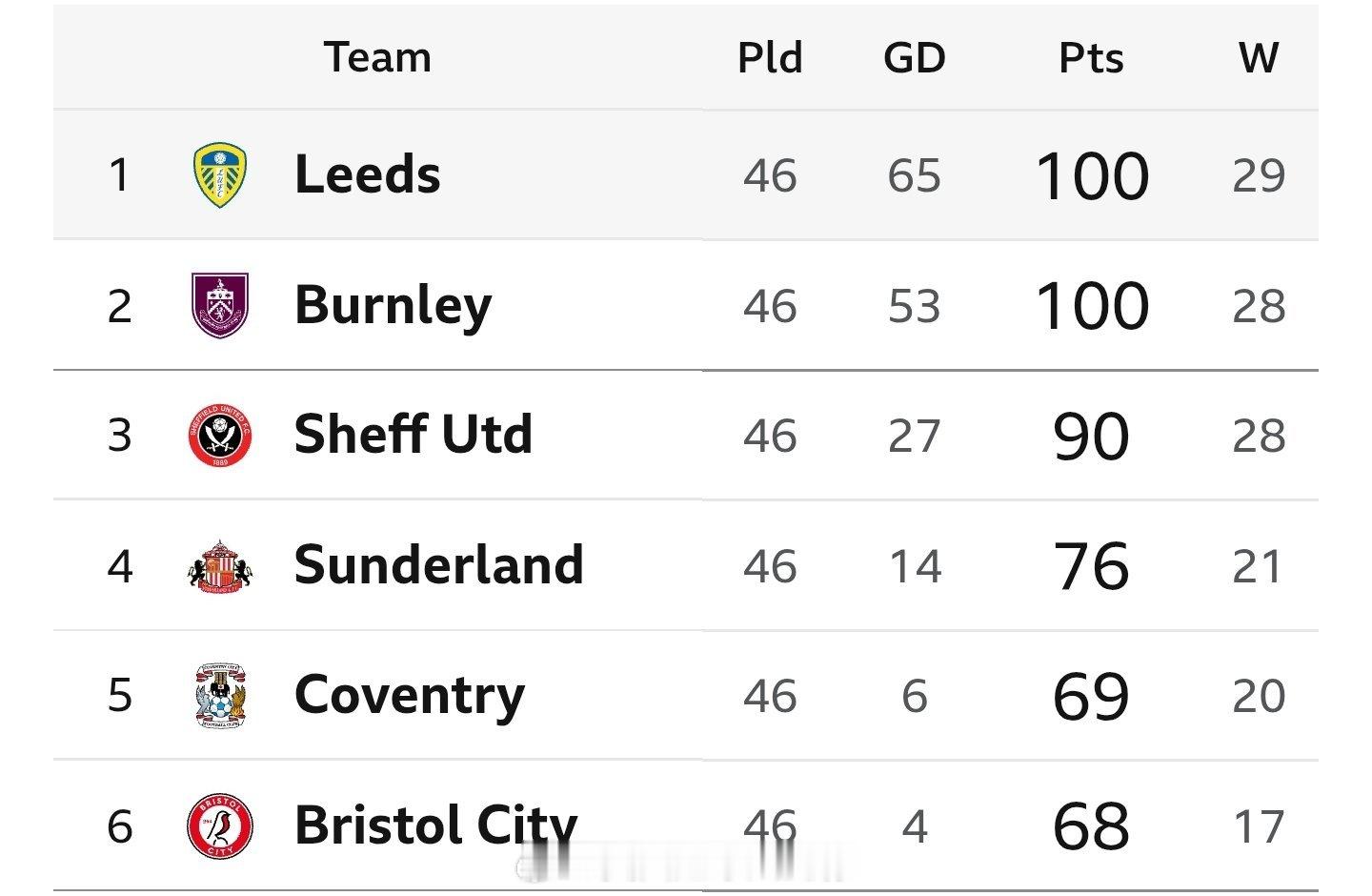1372x896 pixels.
Task: Click the Sheffield United club crest
Action: pyautogui.click(x=220, y=436)
